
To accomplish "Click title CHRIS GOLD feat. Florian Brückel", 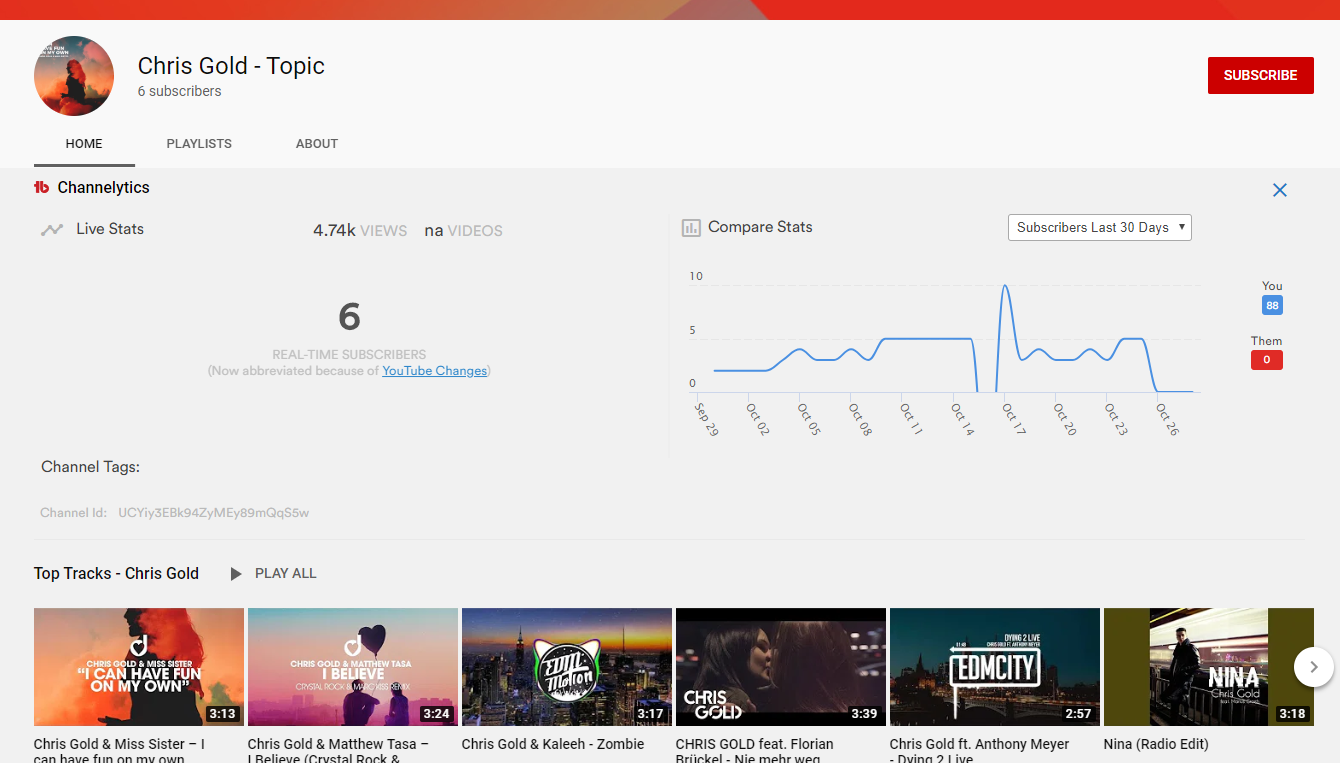I will pyautogui.click(x=755, y=750).
